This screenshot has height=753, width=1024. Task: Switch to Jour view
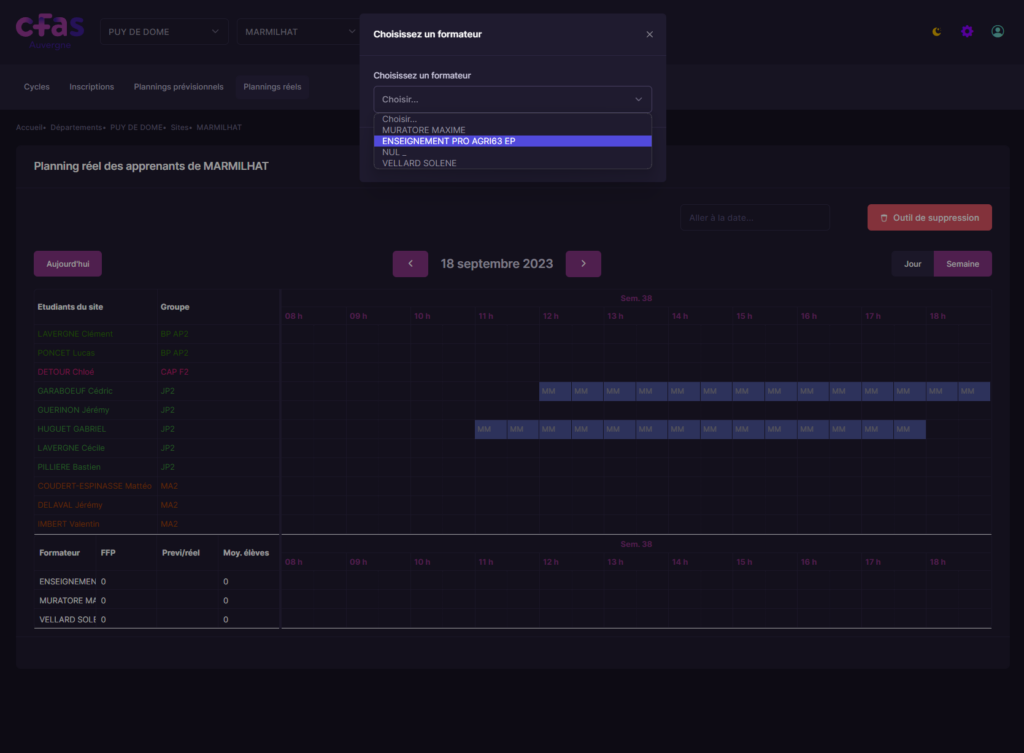point(912,264)
